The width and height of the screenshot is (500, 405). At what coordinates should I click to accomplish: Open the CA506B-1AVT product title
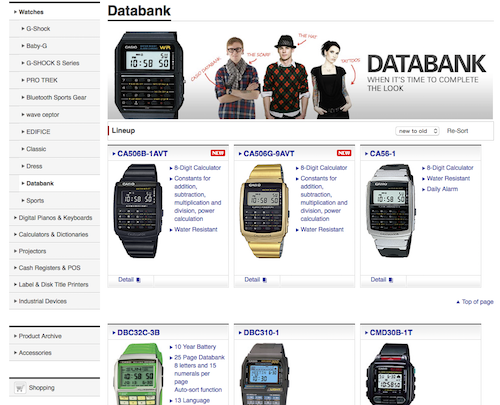[142, 154]
